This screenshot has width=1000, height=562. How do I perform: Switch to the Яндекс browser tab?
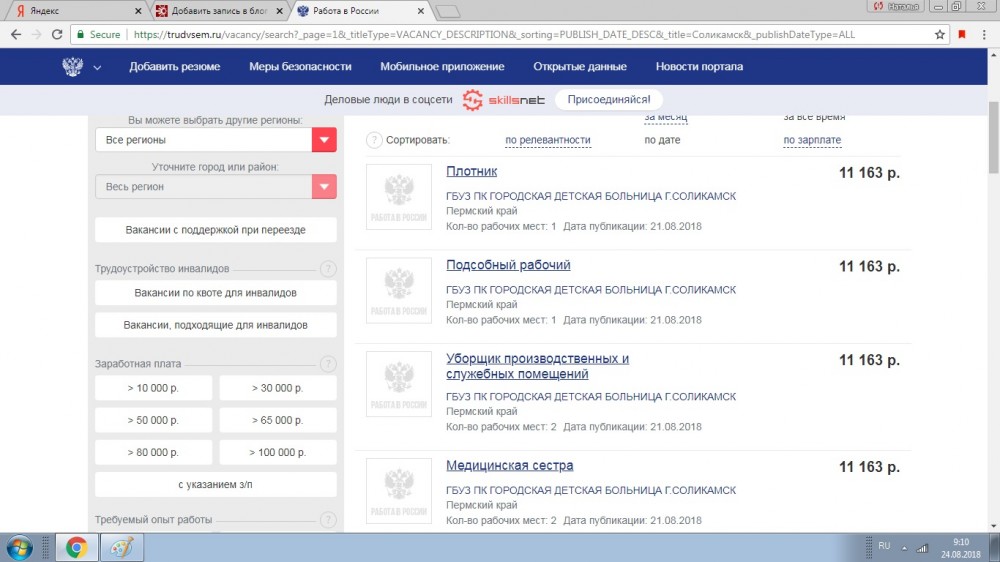tap(70, 11)
